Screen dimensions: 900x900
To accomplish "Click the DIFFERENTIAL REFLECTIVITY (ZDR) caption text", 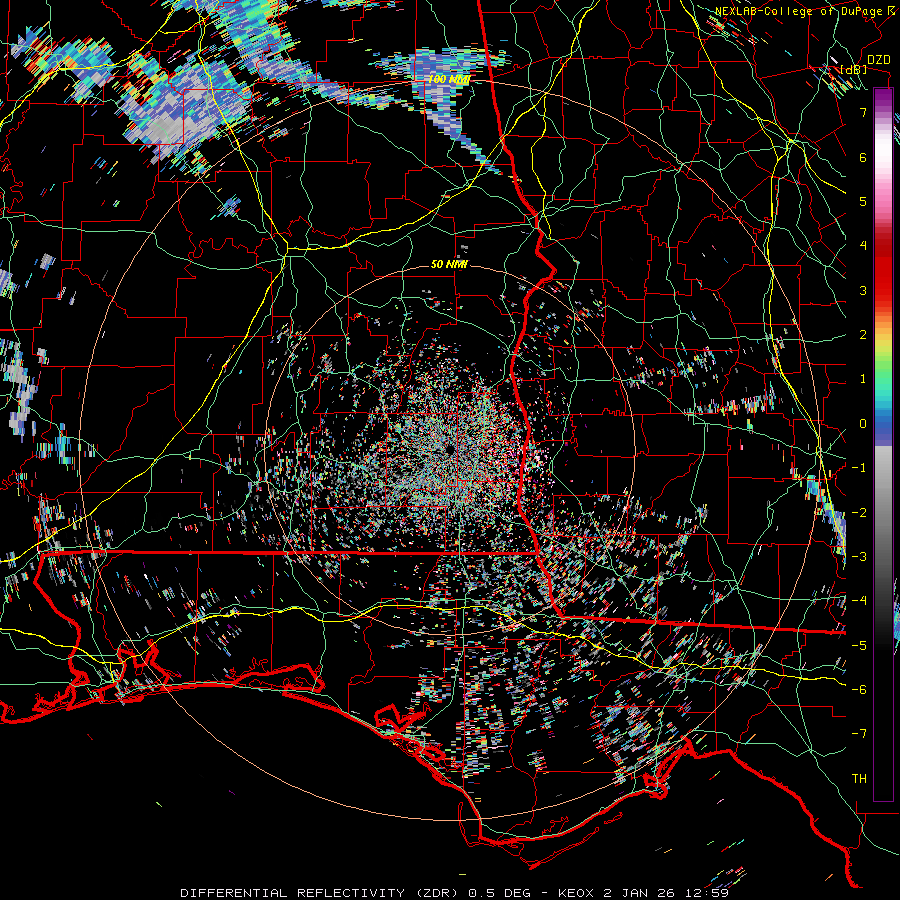I will tap(321, 893).
